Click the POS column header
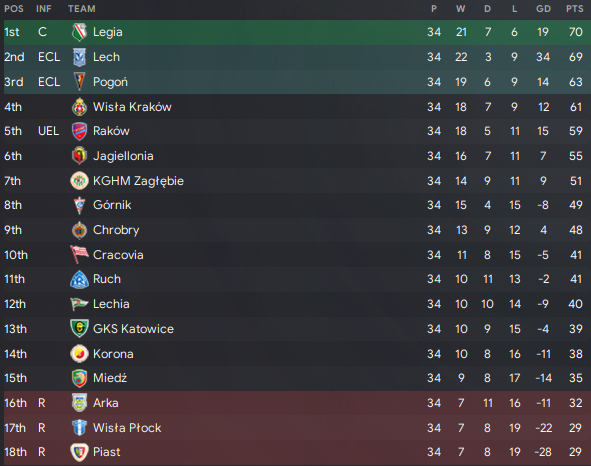Image resolution: width=591 pixels, height=466 pixels. click(x=14, y=9)
